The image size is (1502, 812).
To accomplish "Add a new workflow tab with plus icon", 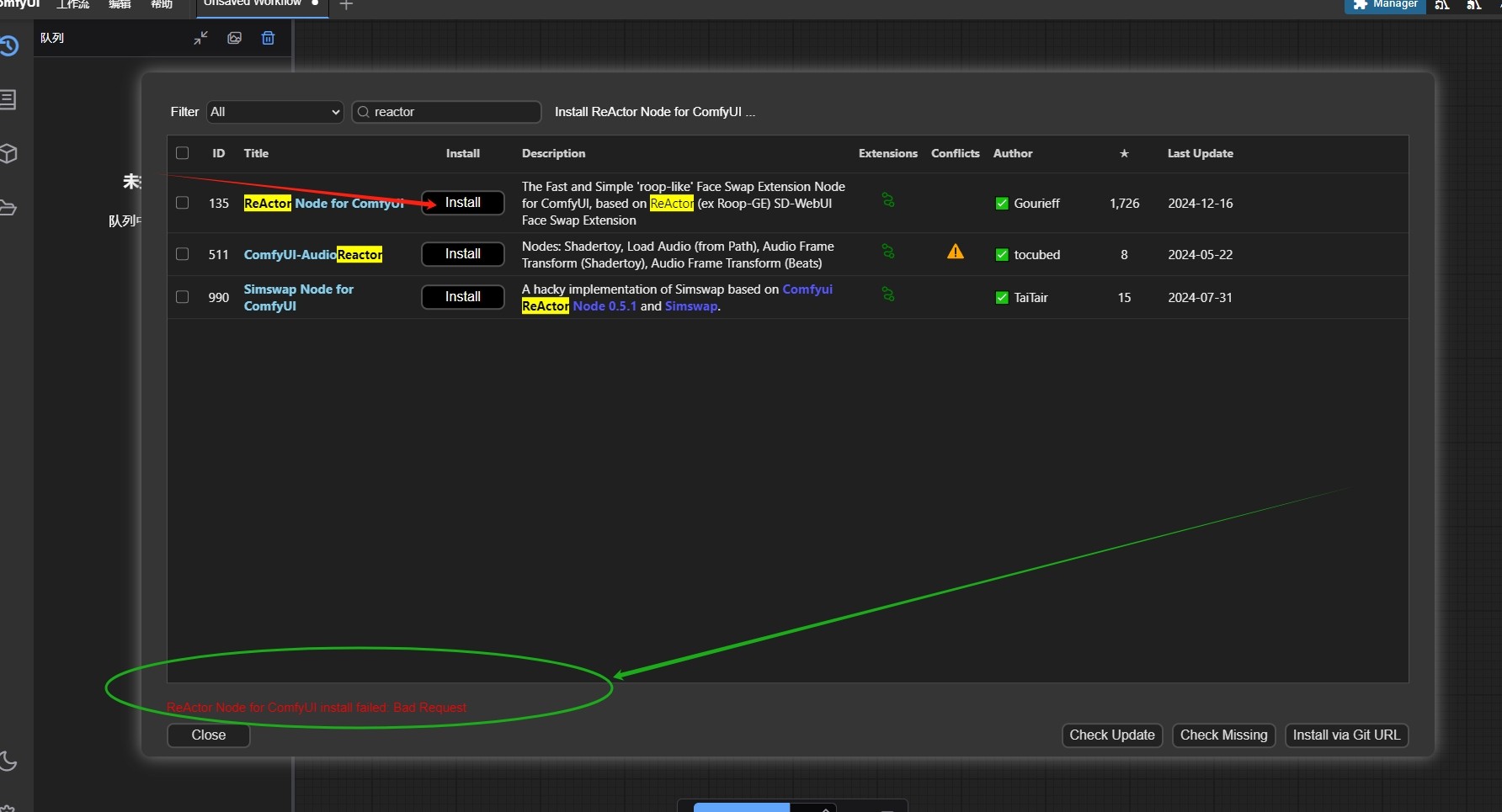I will [x=346, y=5].
